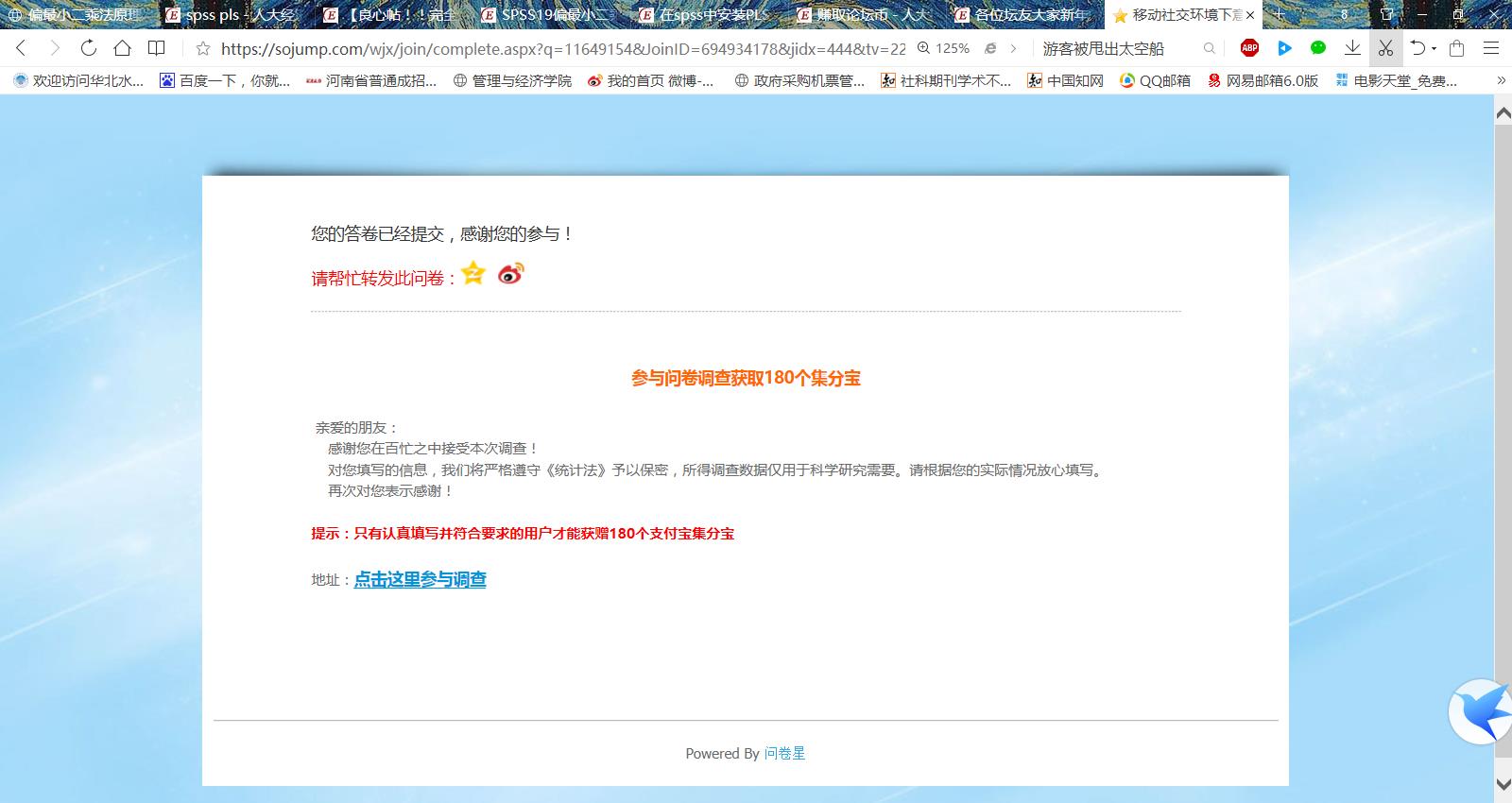Open the downloads panel

tap(1352, 48)
